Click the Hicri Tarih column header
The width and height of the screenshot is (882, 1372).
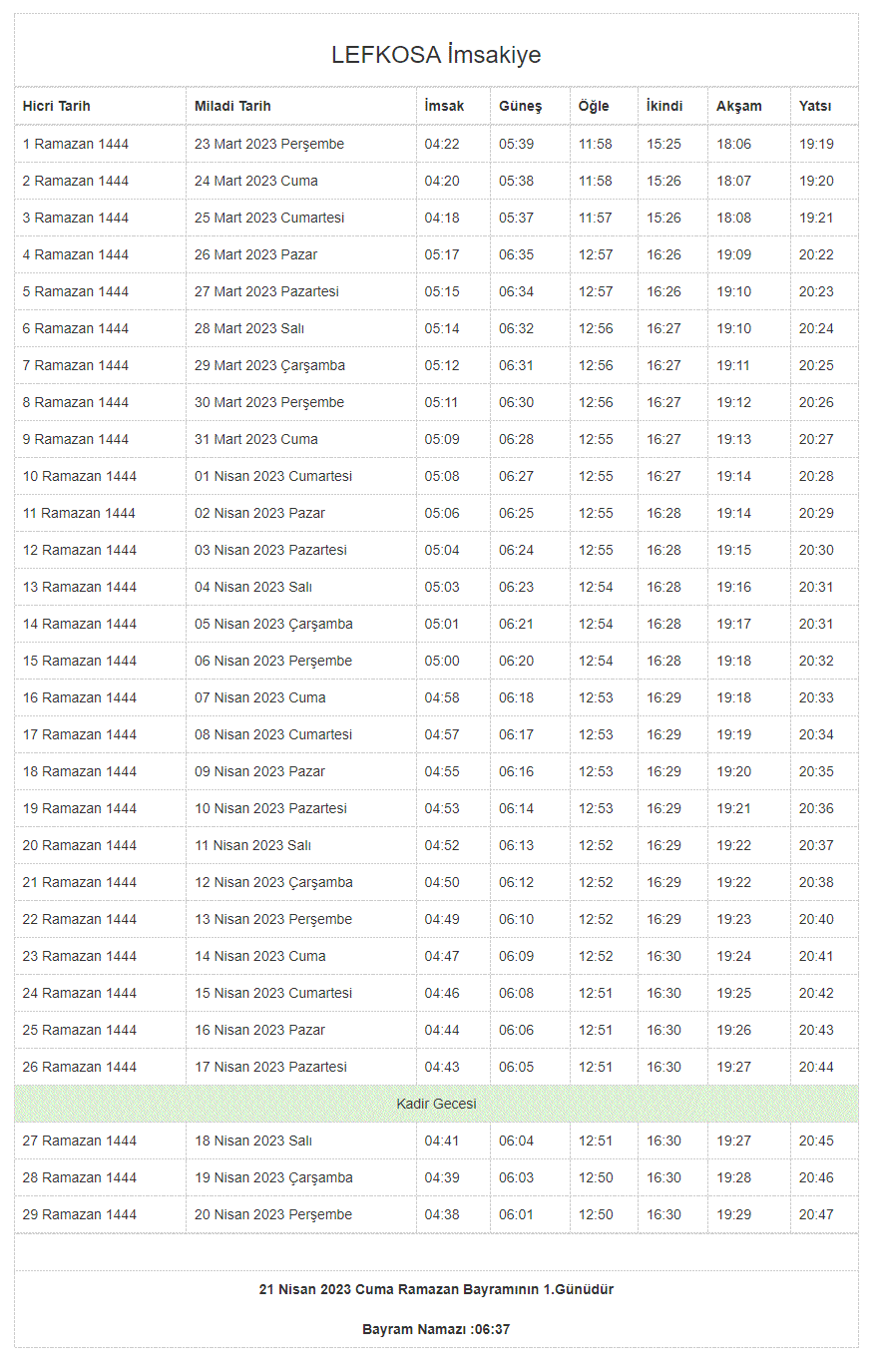[x=57, y=106]
